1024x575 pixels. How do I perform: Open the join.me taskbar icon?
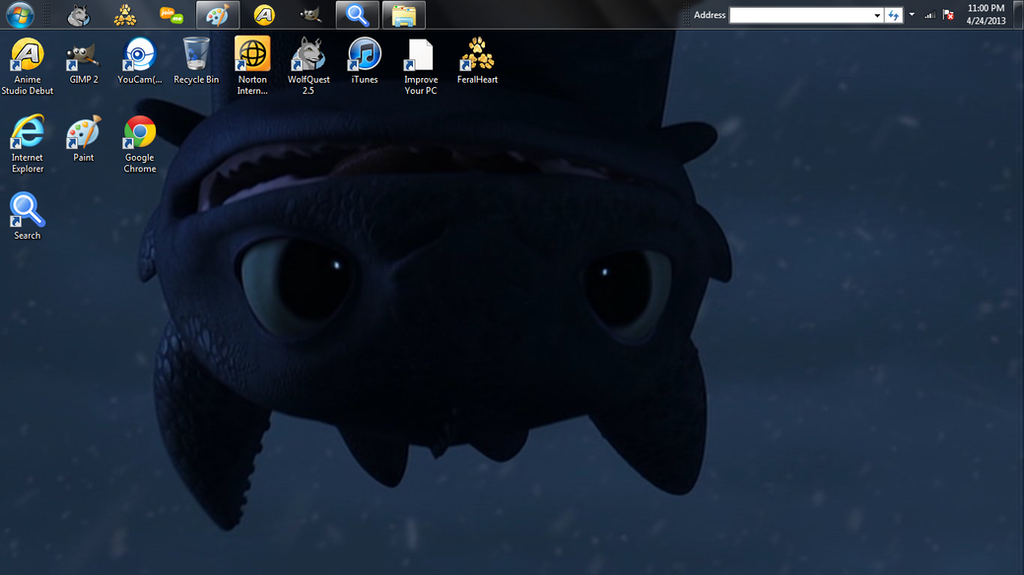click(171, 14)
